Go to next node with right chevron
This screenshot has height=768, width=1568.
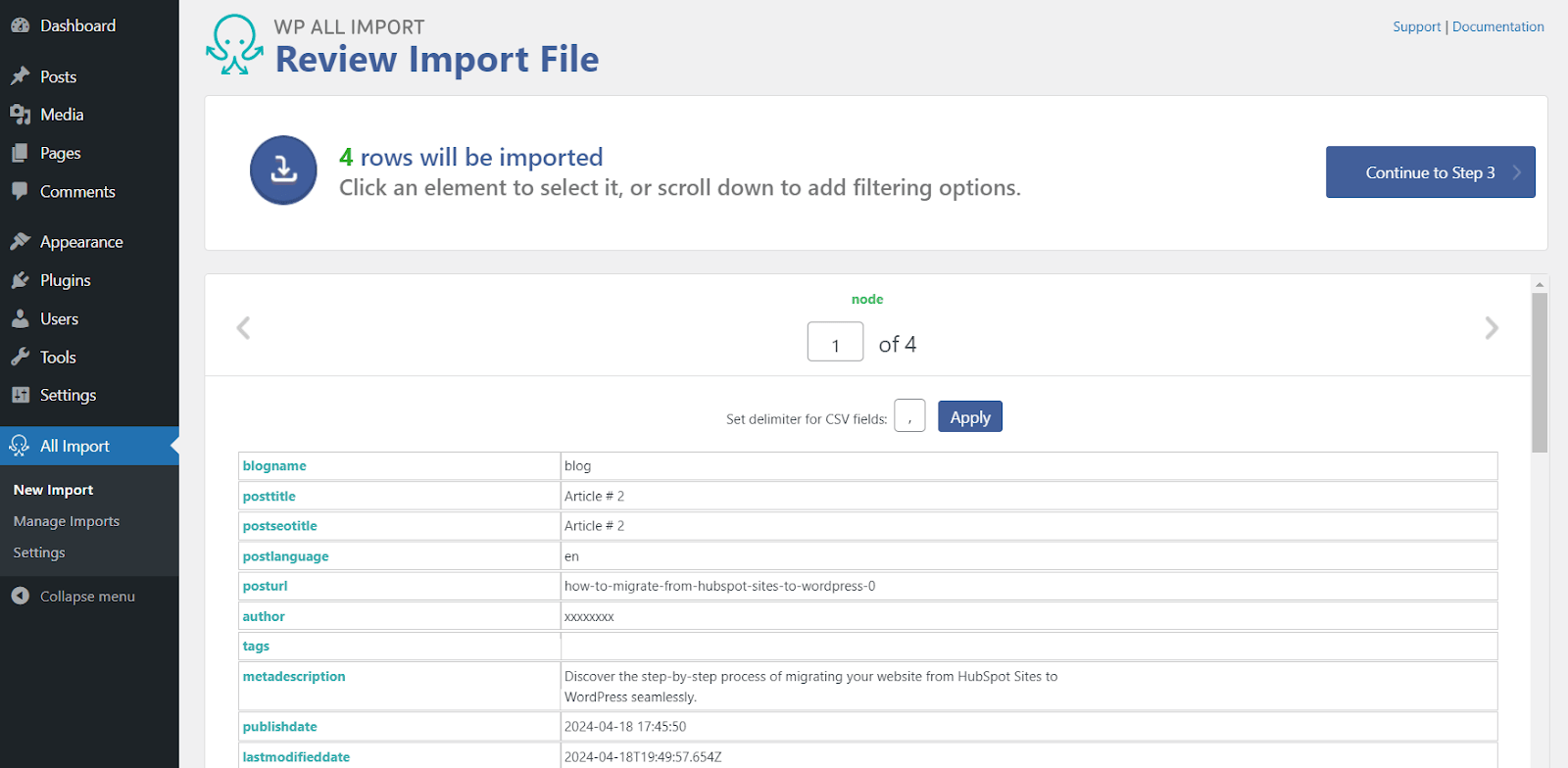click(1491, 328)
